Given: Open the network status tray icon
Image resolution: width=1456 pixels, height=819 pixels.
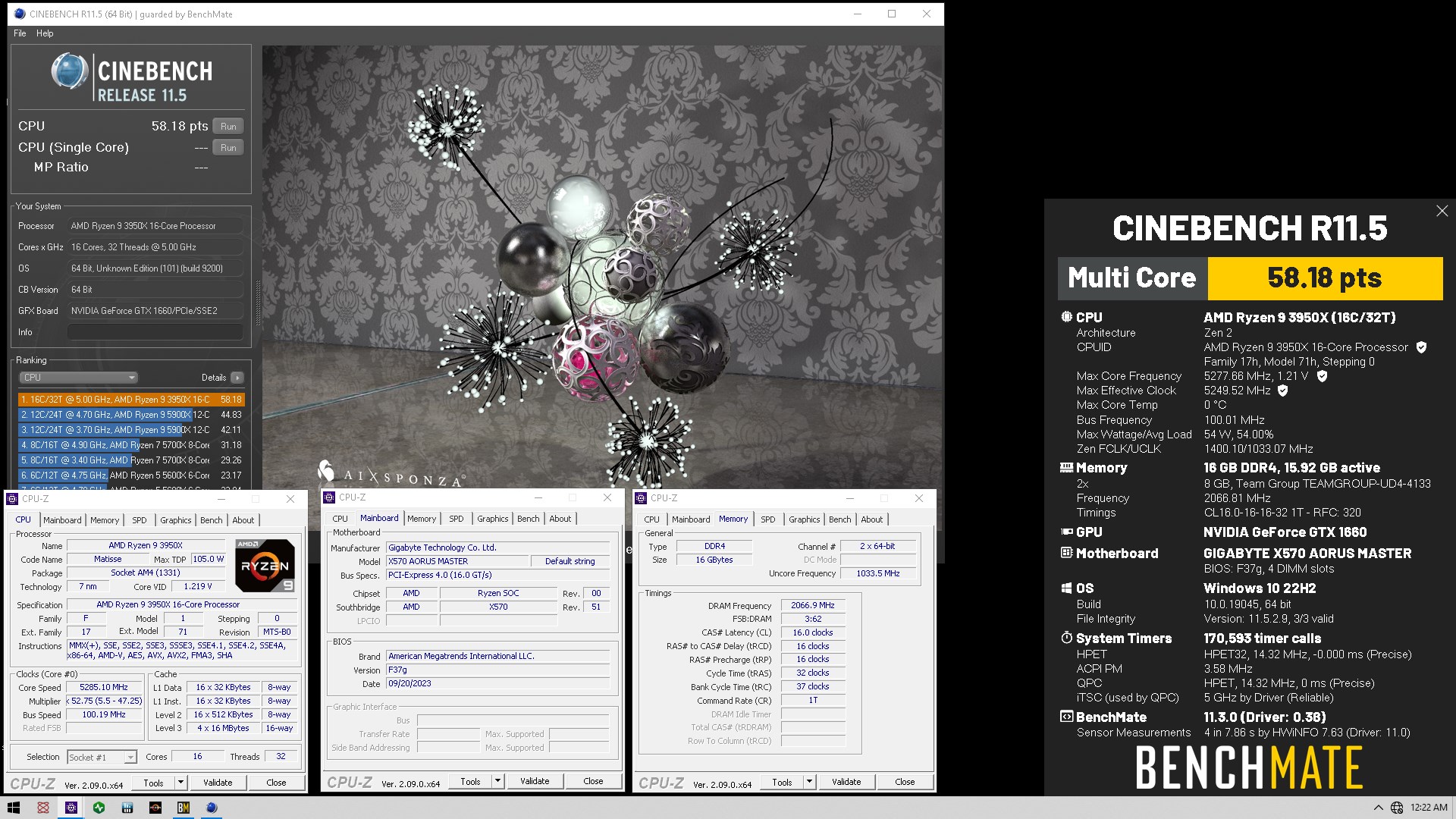Looking at the screenshot, I should click(1397, 808).
